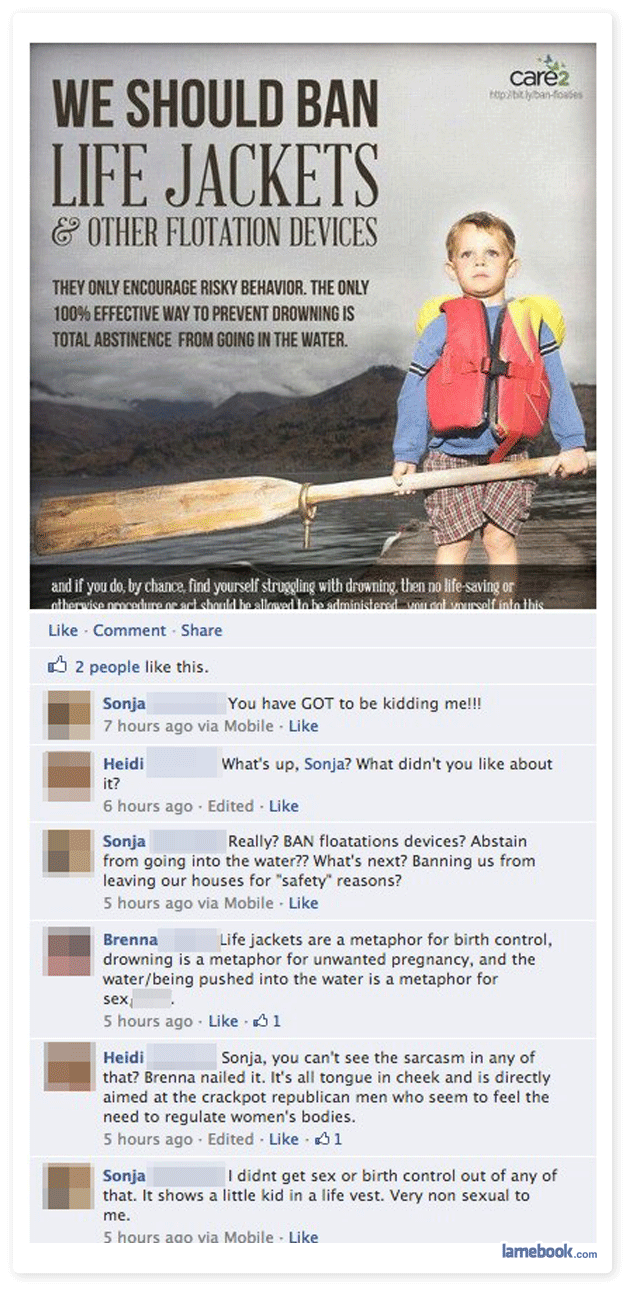Like Sonja's 'You have GOT to be kidding' comment

click(303, 725)
